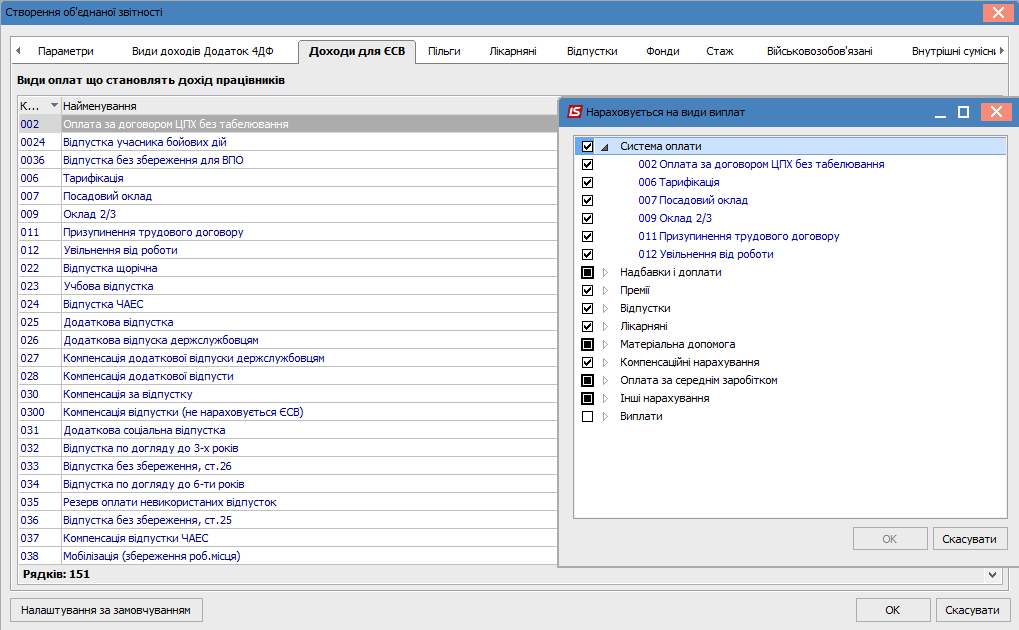Enable the Виплати checkbox
The height and width of the screenshot is (630, 1019).
click(588, 416)
